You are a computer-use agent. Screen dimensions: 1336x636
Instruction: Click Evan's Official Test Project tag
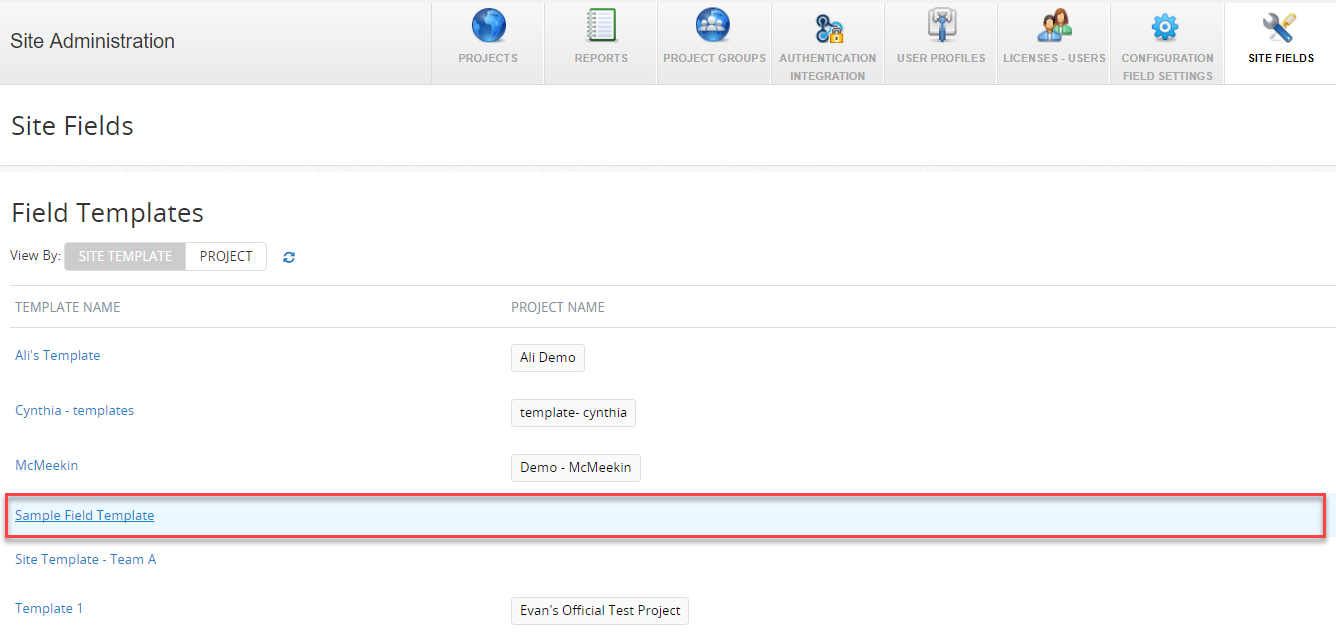[x=599, y=611]
